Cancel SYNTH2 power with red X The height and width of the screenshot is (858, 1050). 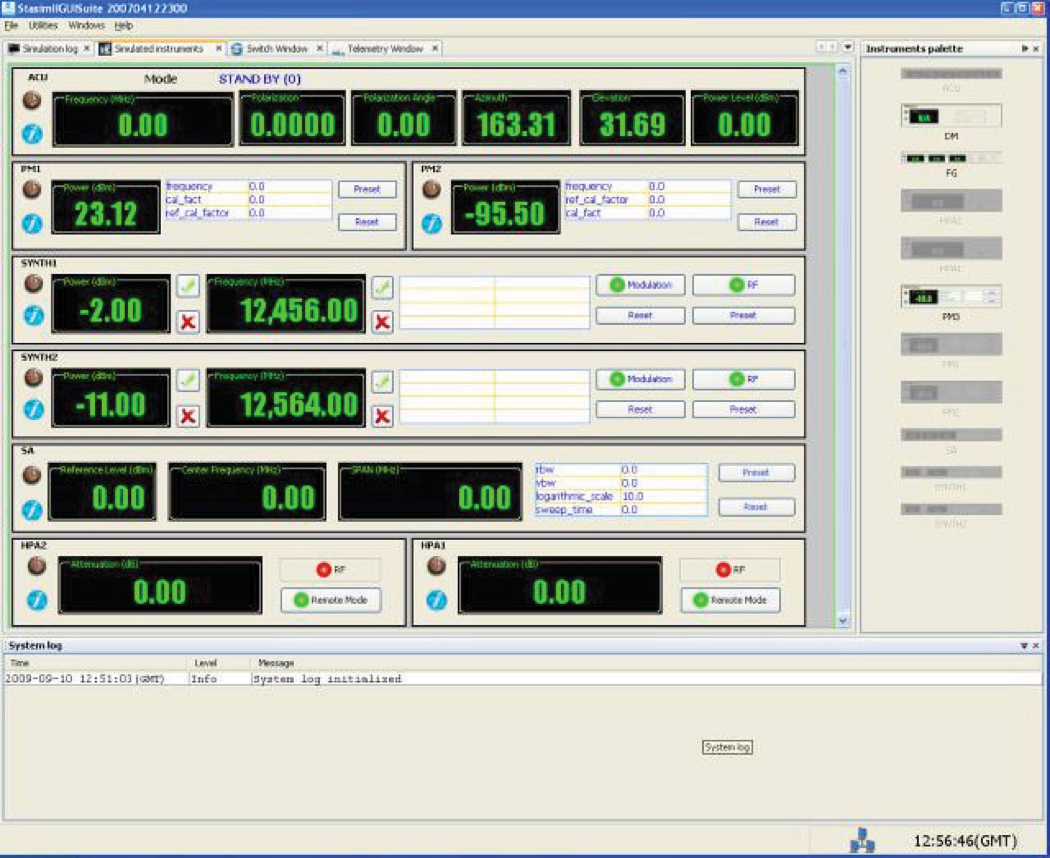click(188, 416)
